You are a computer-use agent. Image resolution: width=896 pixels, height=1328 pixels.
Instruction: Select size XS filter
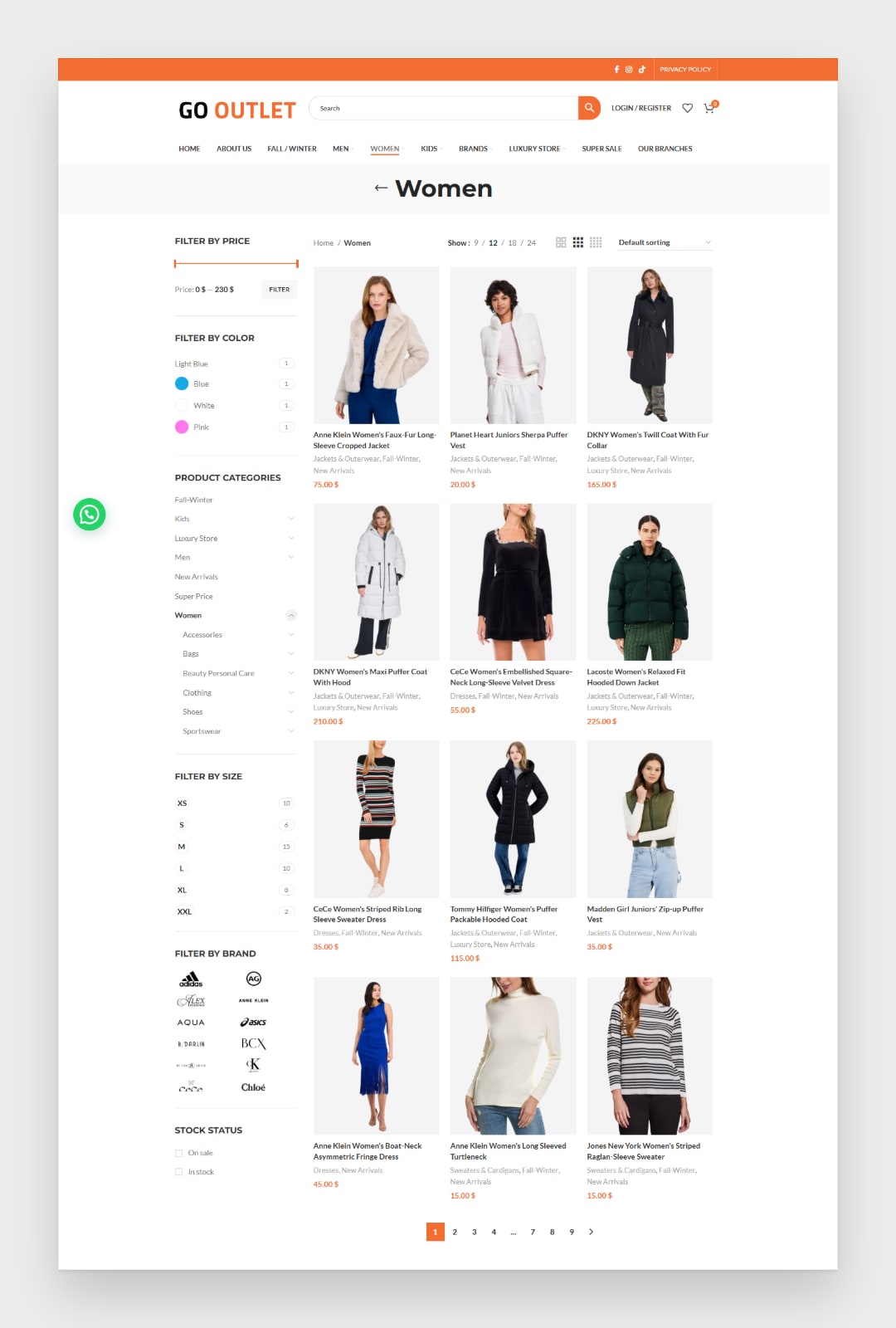(182, 803)
